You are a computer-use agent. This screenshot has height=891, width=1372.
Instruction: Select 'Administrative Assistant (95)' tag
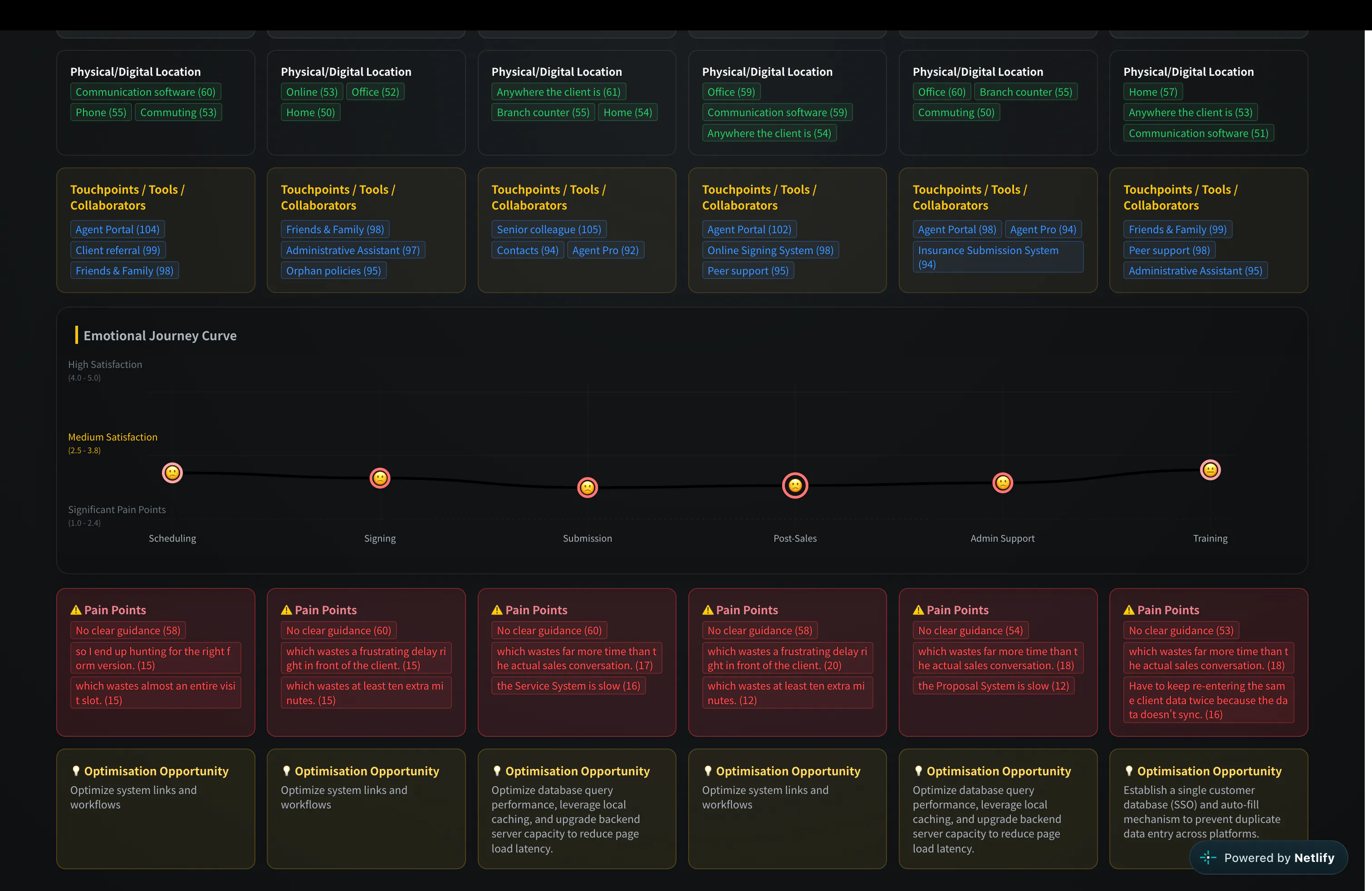(x=1195, y=271)
